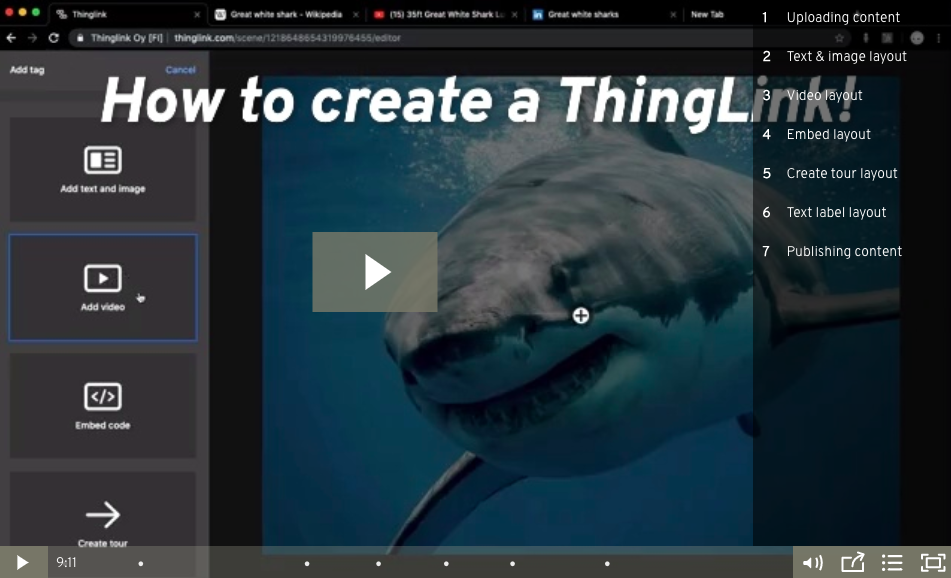Toggle mute with the speaker icon
Screen dimensions: 951x578
click(x=812, y=562)
